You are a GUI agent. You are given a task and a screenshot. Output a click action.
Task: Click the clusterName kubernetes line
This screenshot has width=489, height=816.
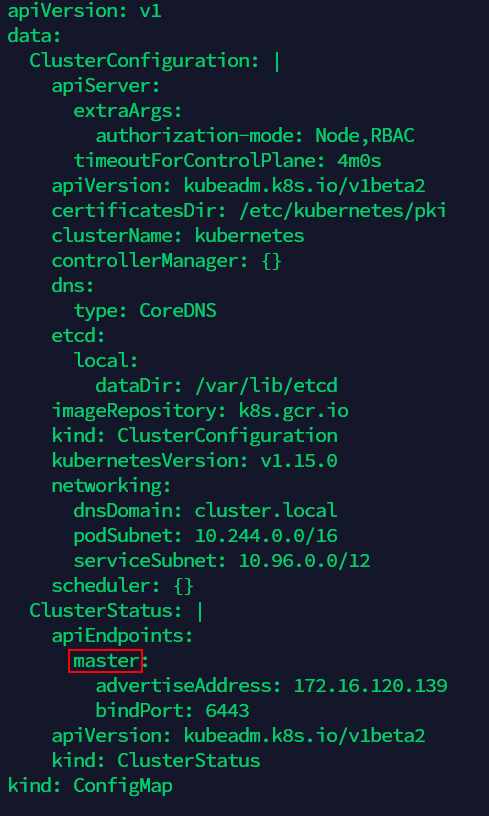click(x=178, y=236)
